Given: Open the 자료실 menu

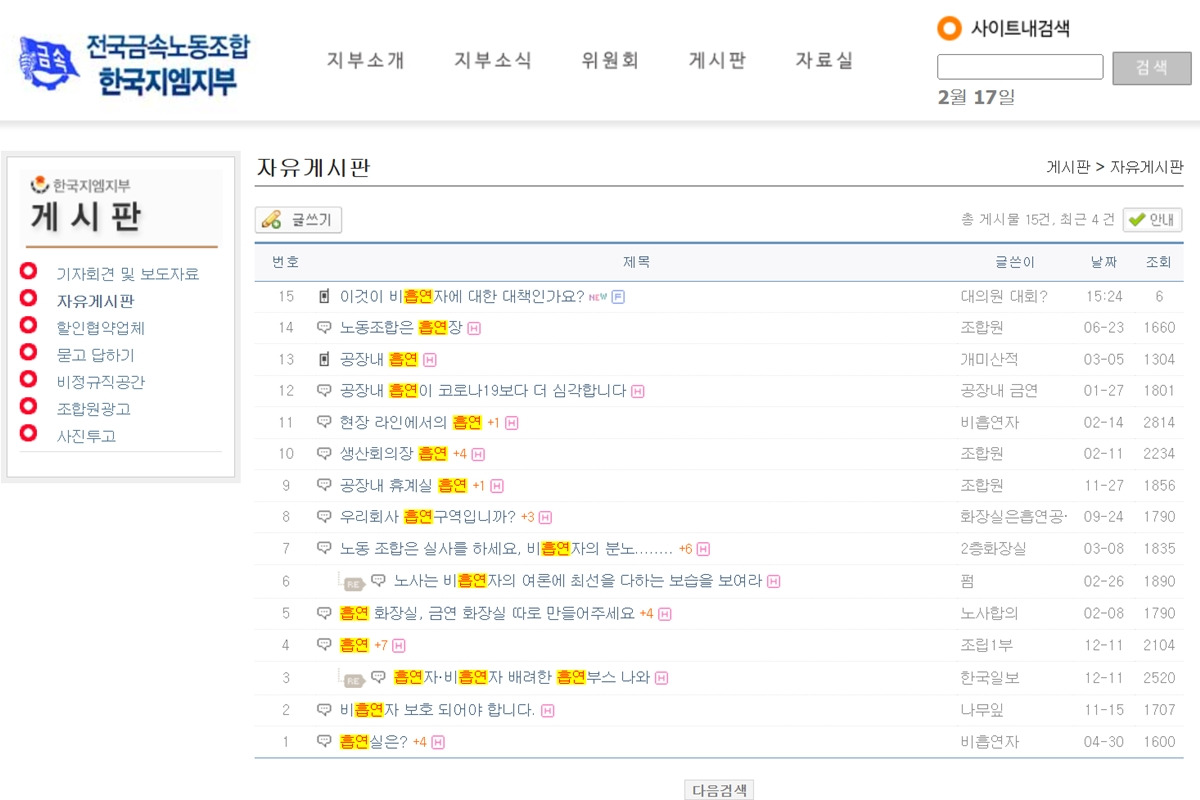Looking at the screenshot, I should click(825, 60).
